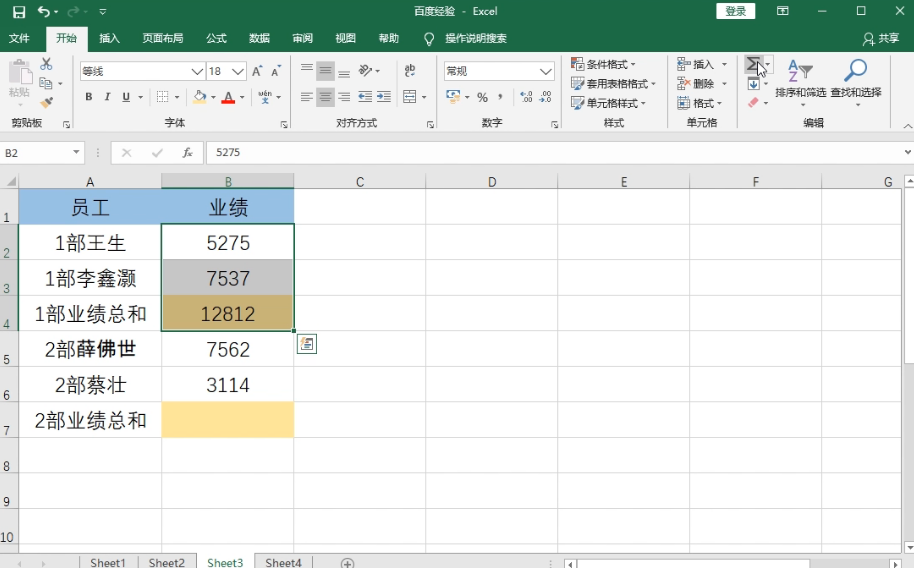This screenshot has height=568, width=914.
Task: Click the Format Painter brush icon
Action: click(46, 103)
